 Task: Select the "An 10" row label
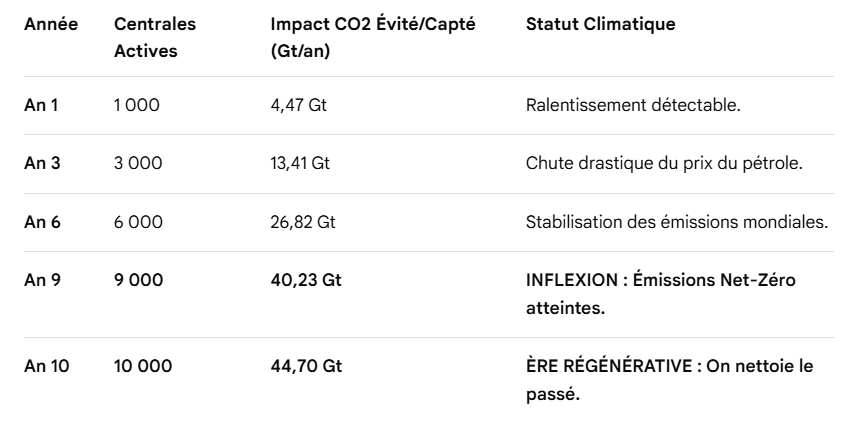pyautogui.click(x=46, y=367)
